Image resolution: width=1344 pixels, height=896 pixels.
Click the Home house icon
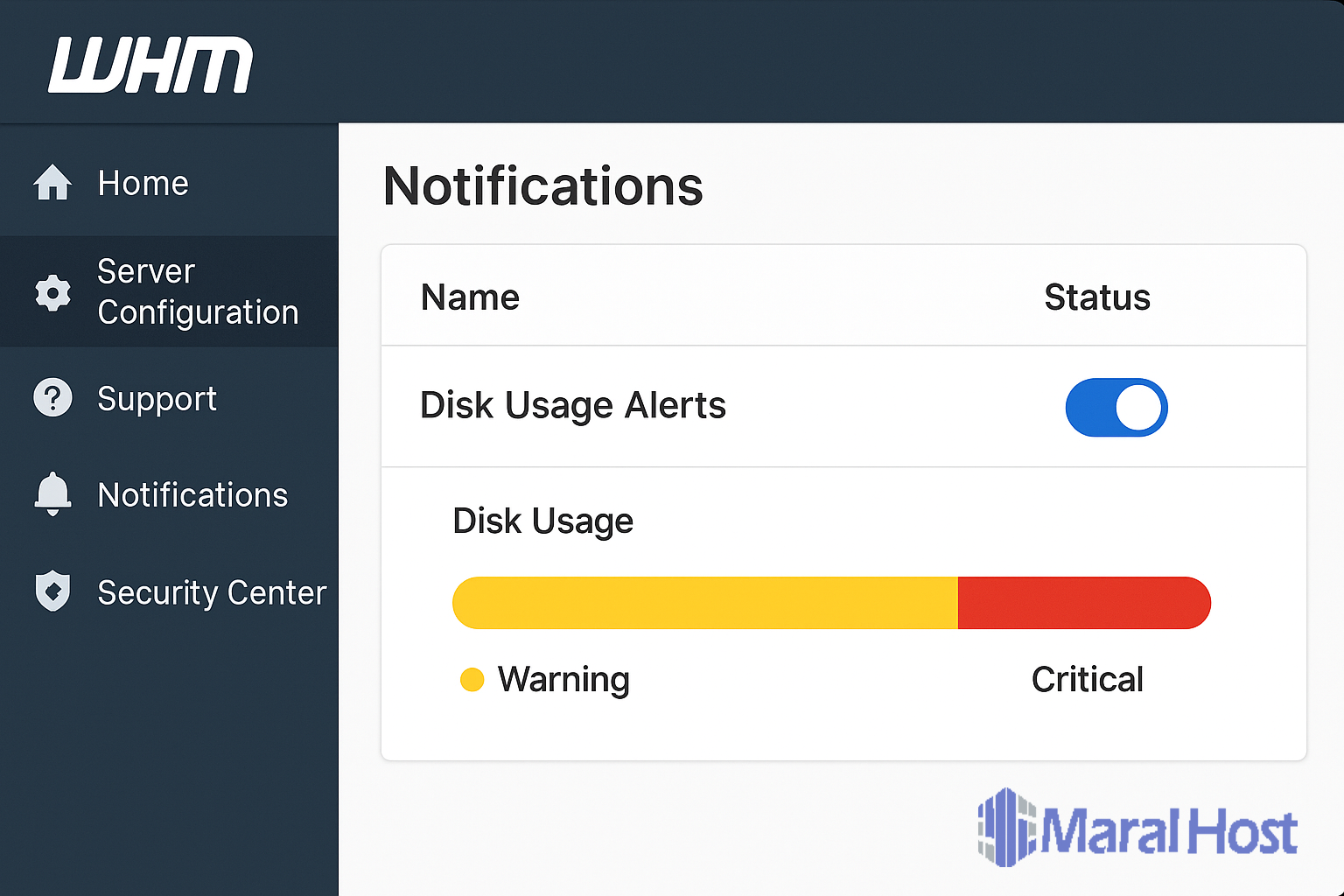52,183
